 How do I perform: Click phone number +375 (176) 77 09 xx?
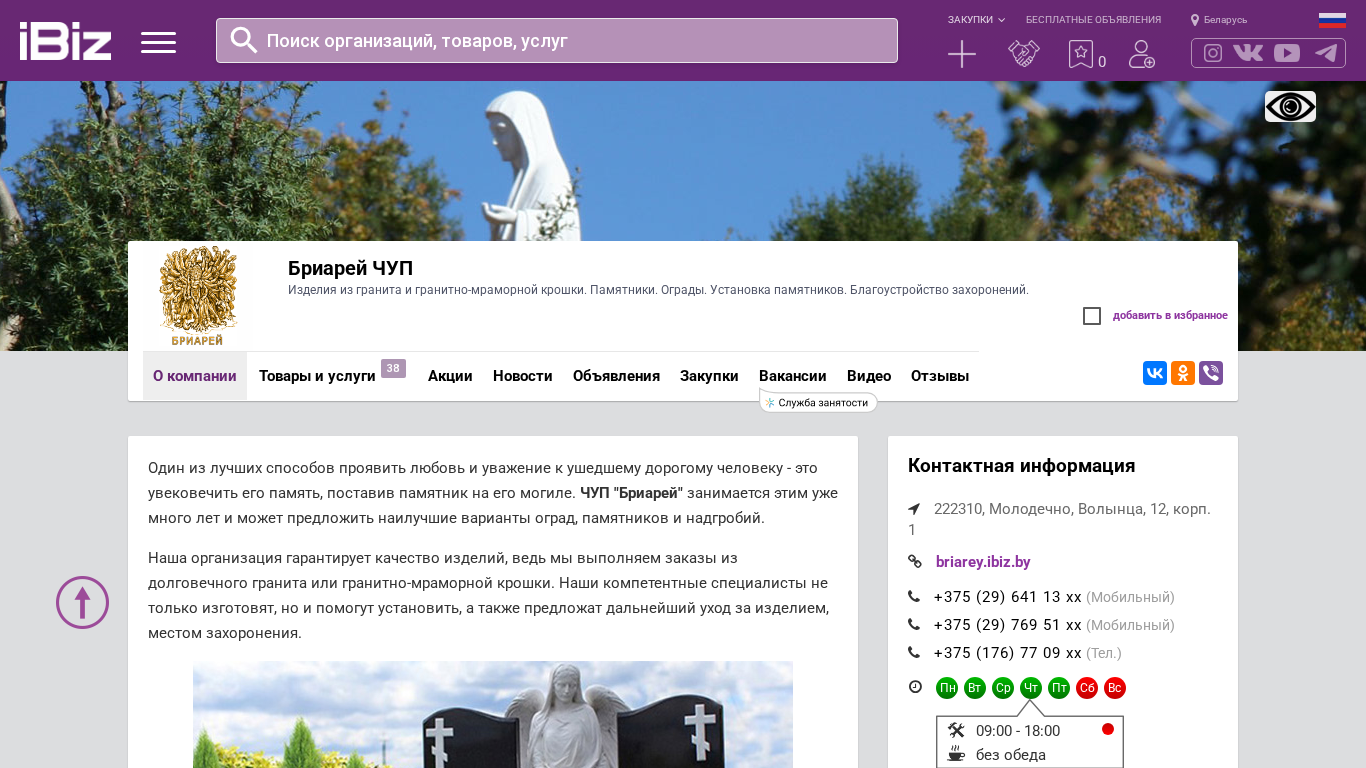[x=1008, y=653]
